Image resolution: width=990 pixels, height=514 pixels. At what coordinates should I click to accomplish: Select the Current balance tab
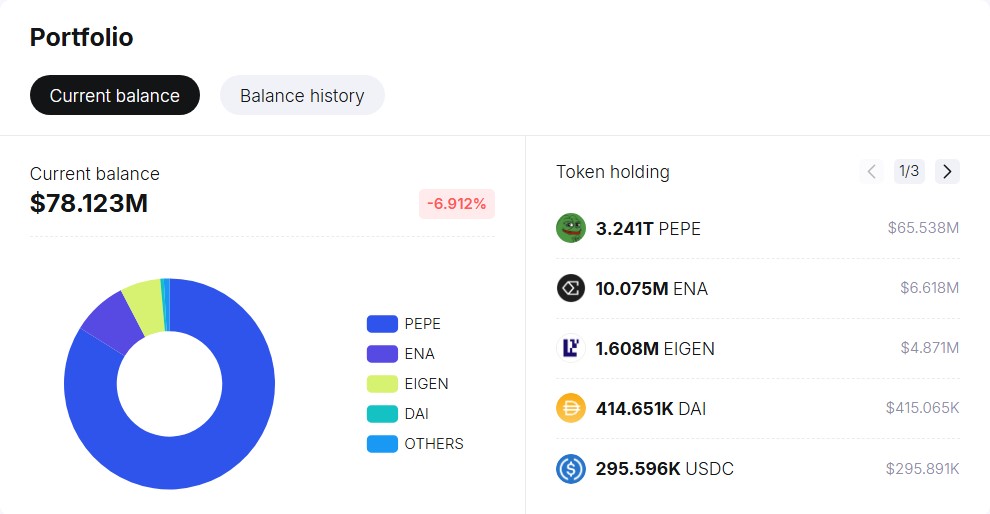115,96
